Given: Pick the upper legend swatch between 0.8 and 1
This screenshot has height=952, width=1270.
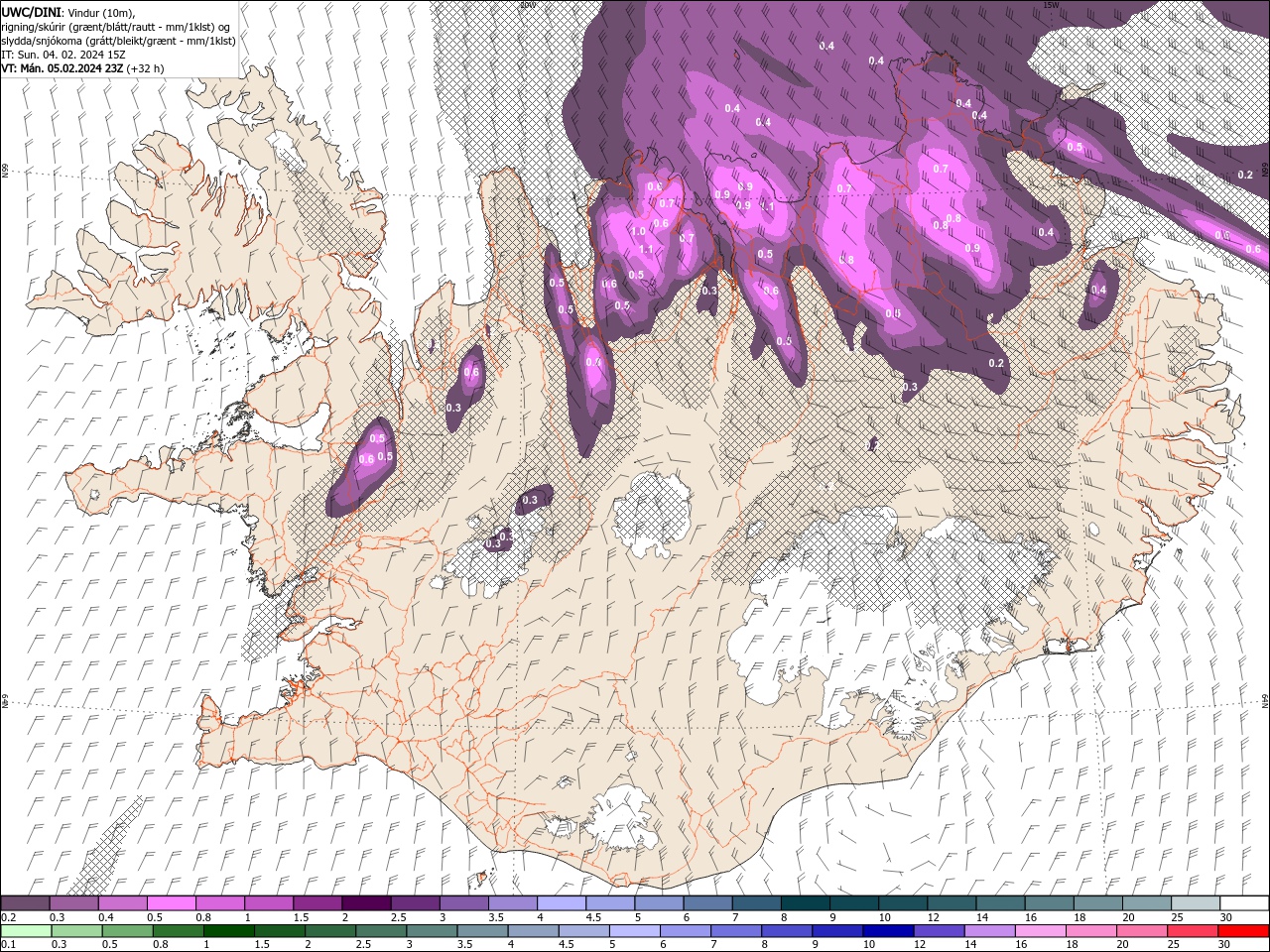Looking at the screenshot, I should coord(219,903).
